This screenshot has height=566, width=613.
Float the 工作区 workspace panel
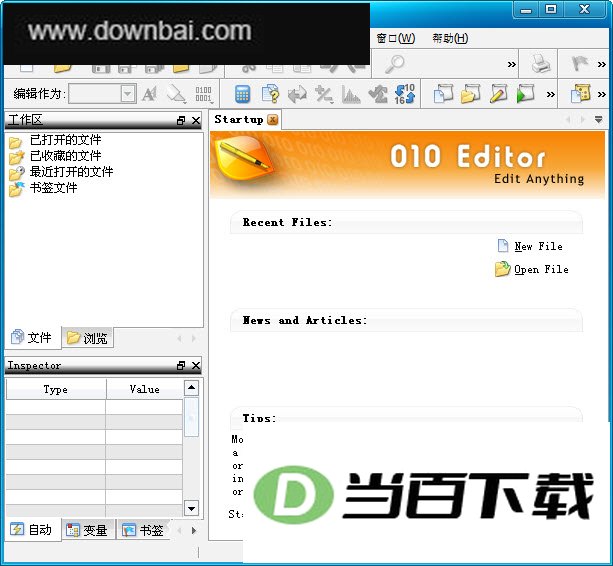(x=181, y=120)
